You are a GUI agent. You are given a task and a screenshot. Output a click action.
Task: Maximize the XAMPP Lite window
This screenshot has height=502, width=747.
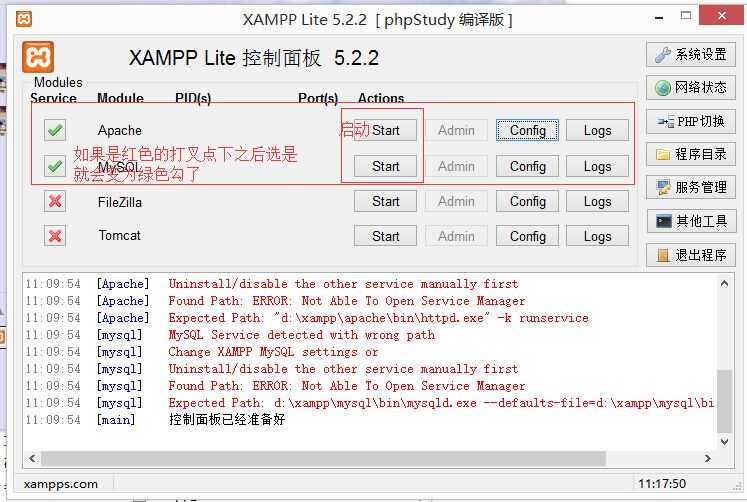[x=686, y=16]
